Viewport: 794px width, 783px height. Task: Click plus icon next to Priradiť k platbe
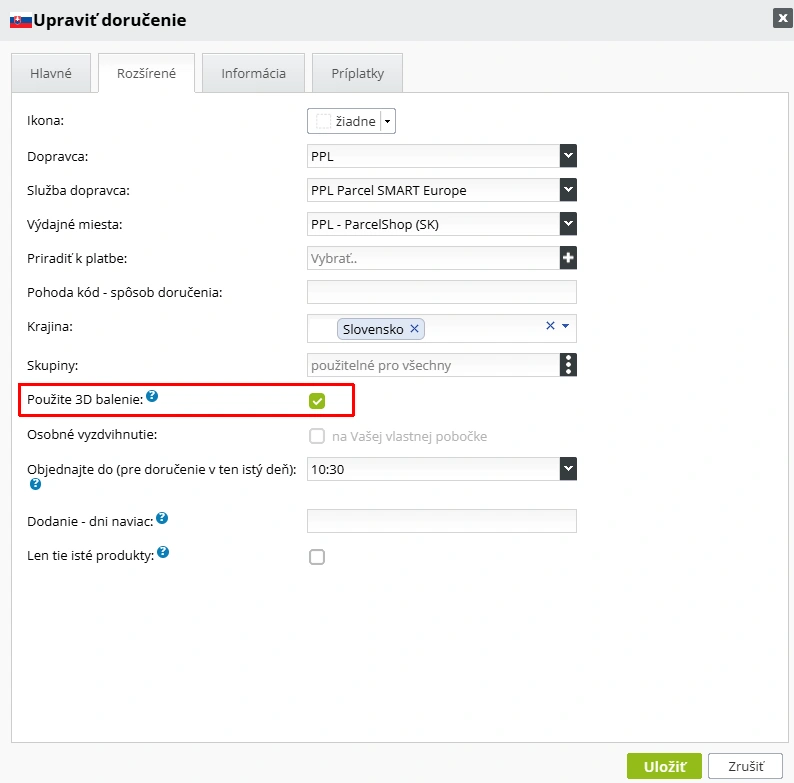click(568, 258)
